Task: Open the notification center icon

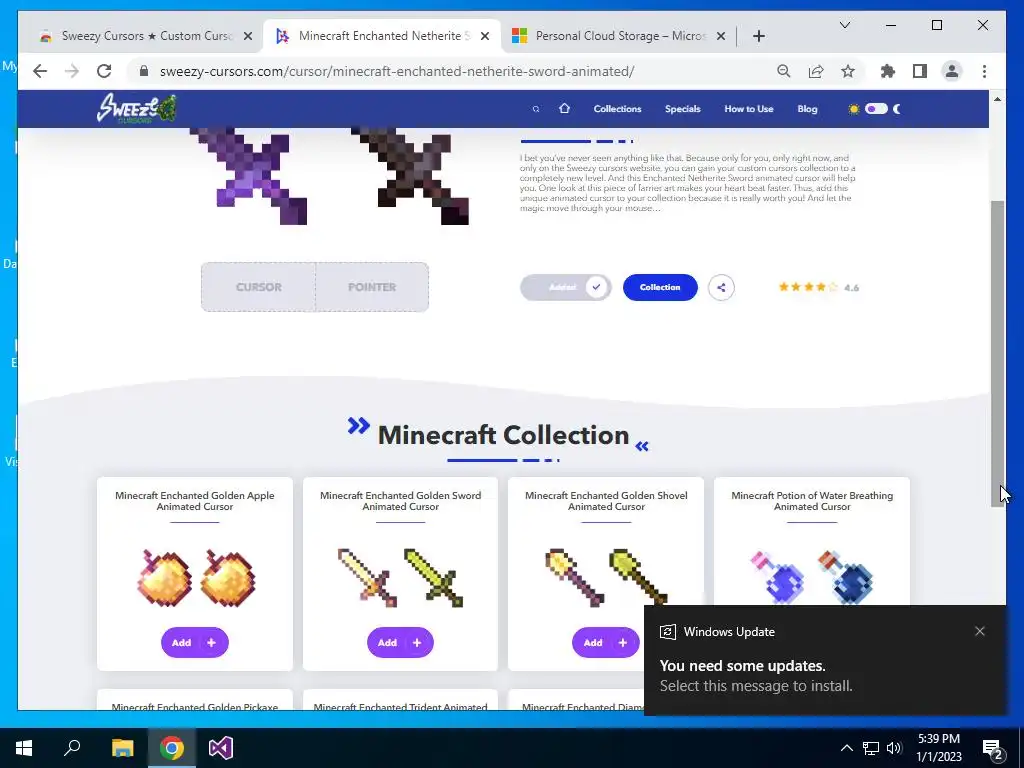Action: click(x=992, y=748)
